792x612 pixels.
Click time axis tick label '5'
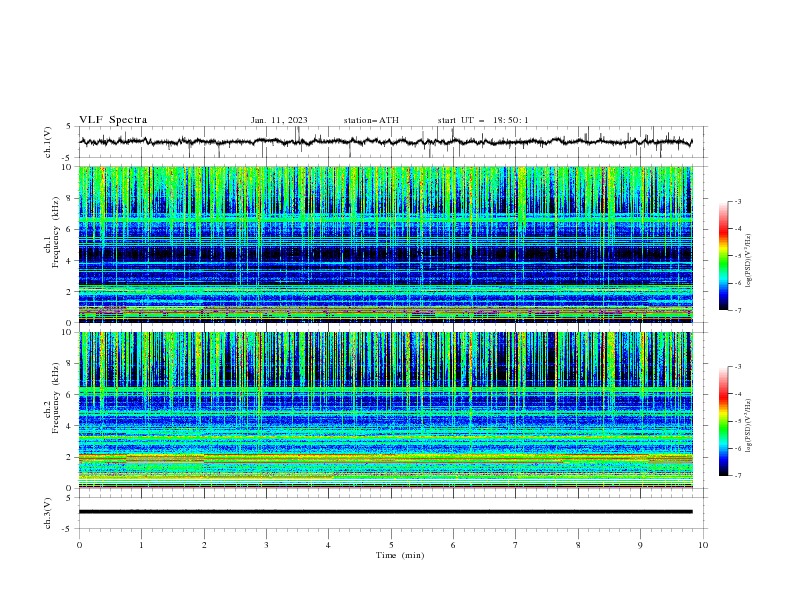pos(391,545)
